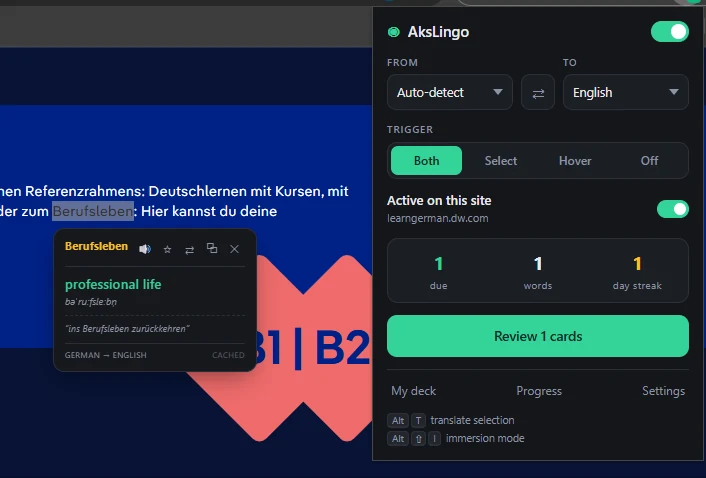Viewport: 706px width, 478px height.
Task: Click the swap icon in translation tooltip
Action: pyautogui.click(x=190, y=249)
